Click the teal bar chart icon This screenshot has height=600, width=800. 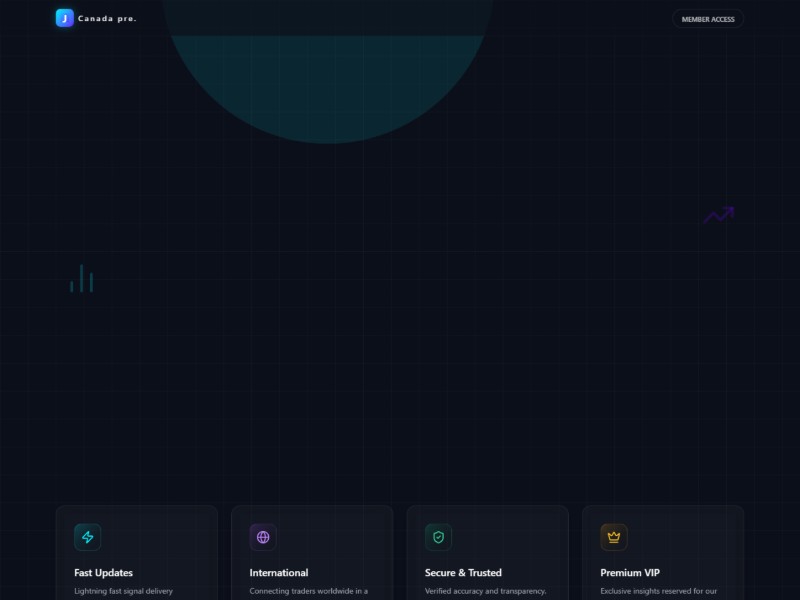[x=81, y=279]
